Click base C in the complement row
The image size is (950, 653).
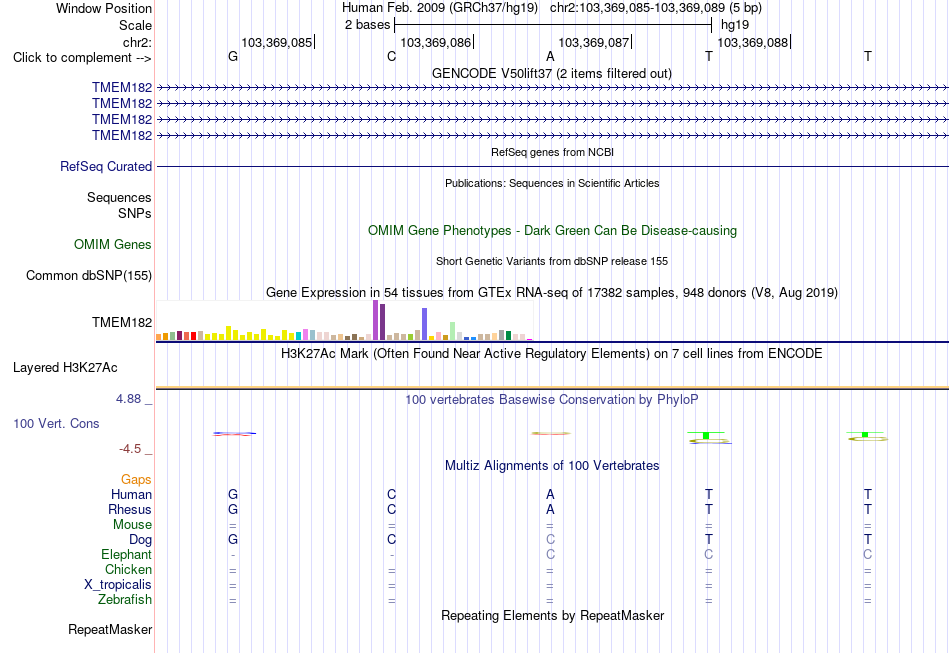391,56
